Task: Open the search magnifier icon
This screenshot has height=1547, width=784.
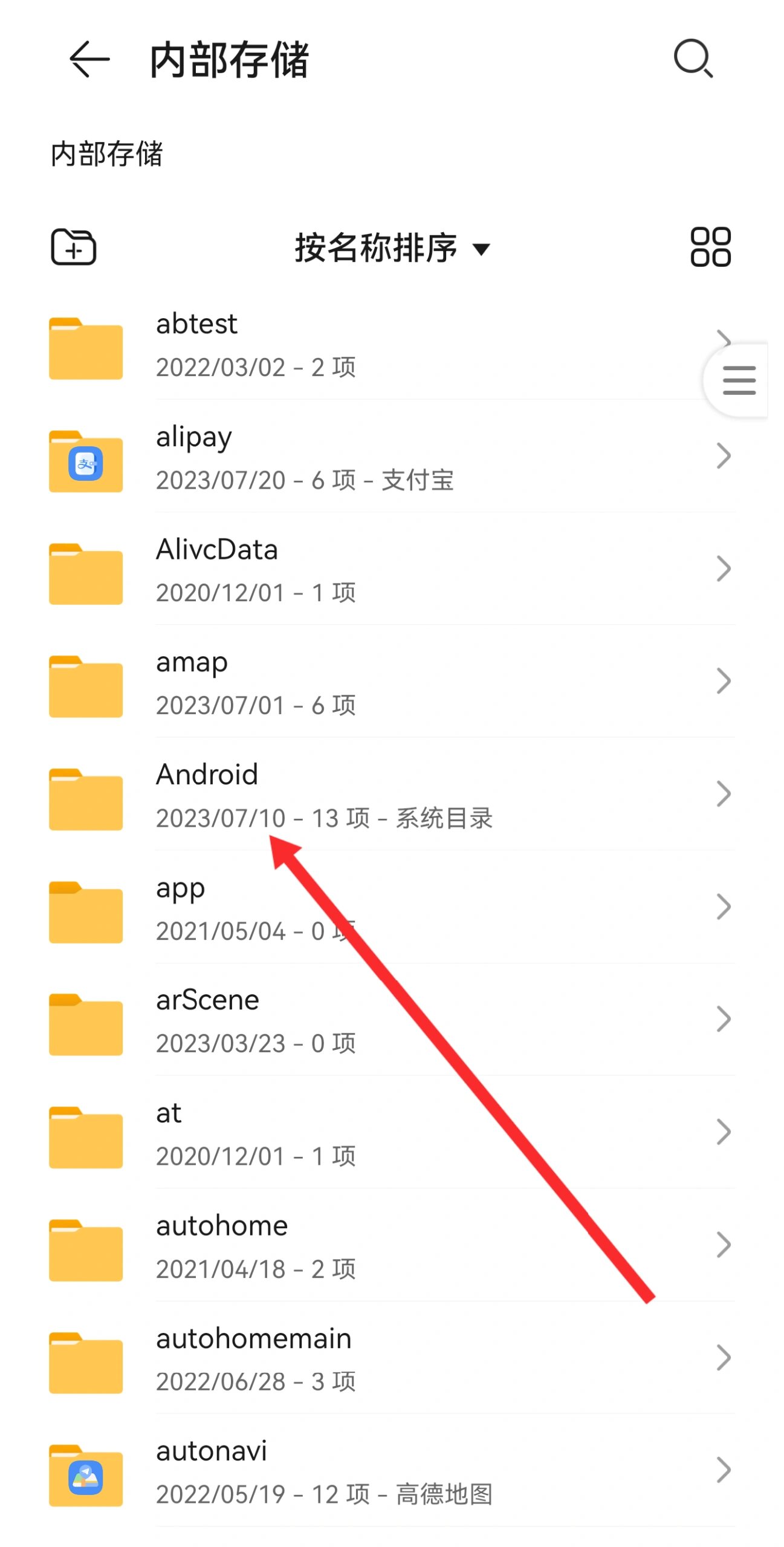Action: tap(693, 59)
